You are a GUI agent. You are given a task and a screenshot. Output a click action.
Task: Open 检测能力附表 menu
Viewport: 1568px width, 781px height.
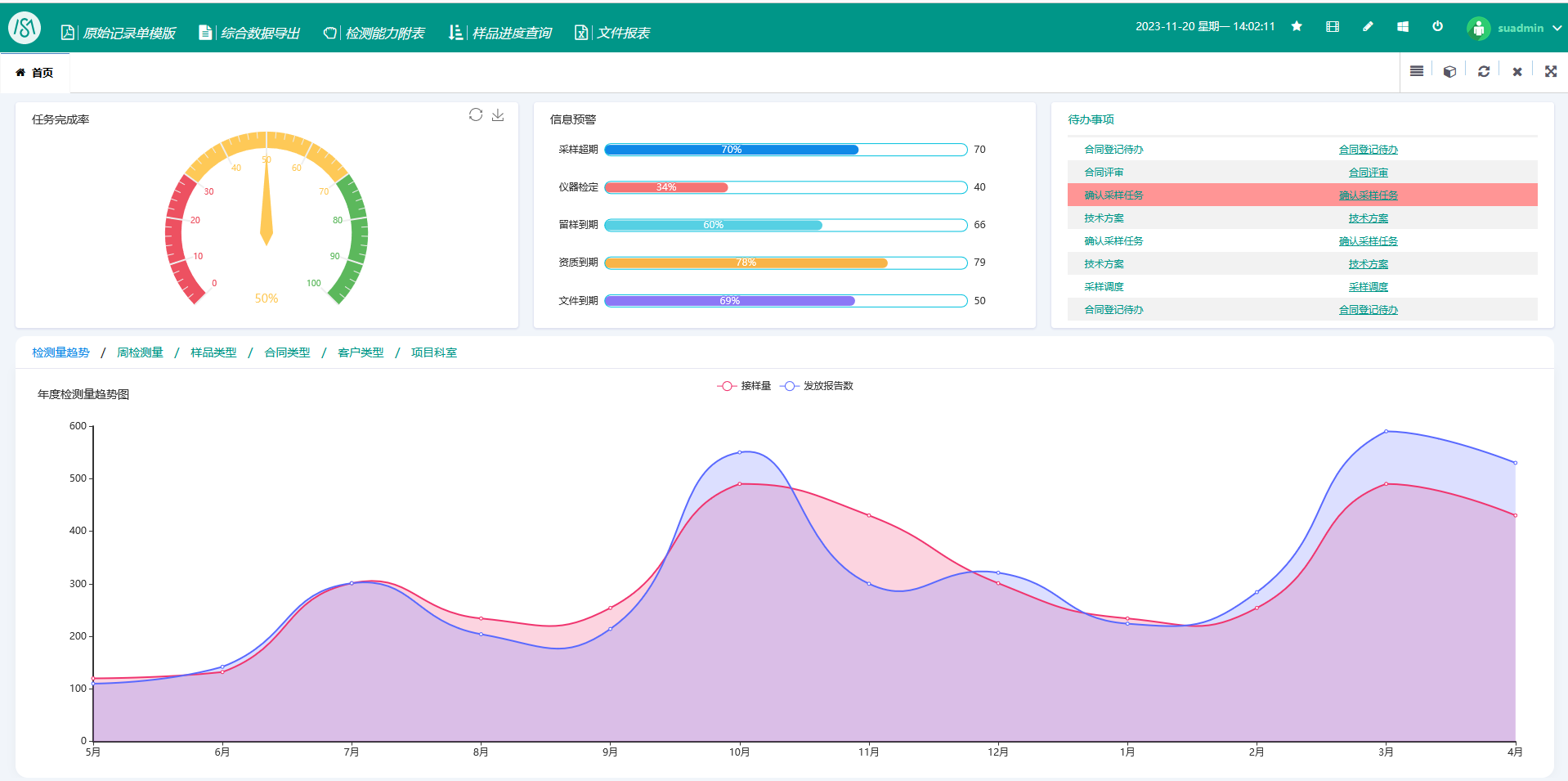click(374, 33)
